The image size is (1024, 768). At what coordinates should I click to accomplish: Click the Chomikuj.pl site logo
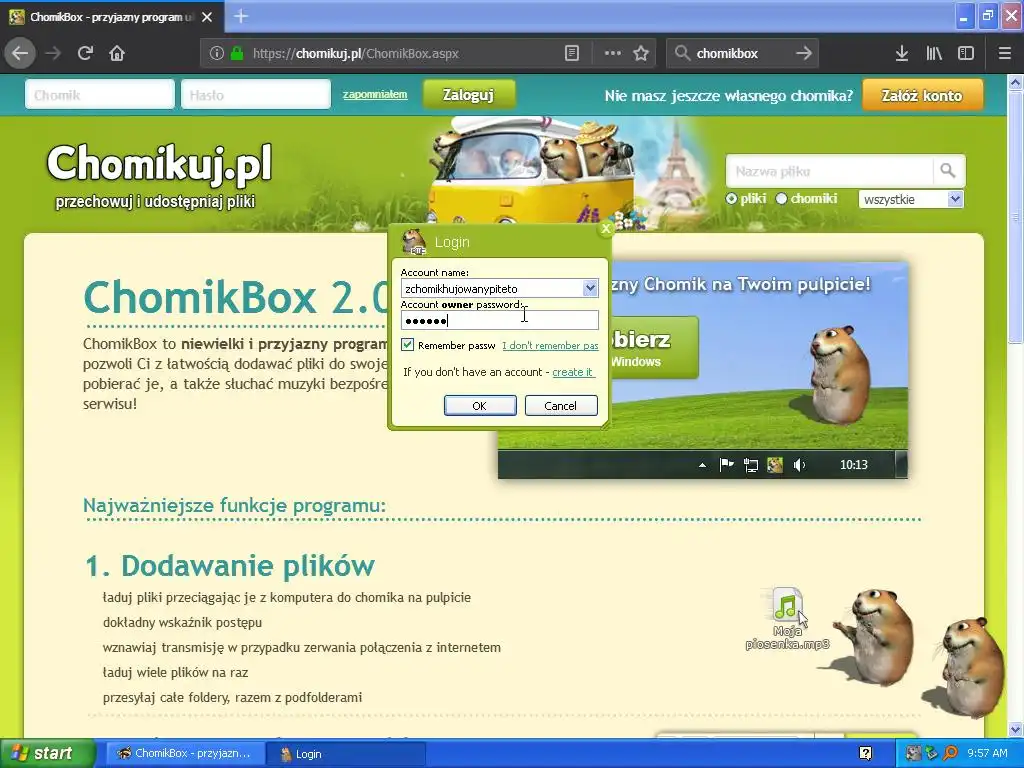(159, 163)
